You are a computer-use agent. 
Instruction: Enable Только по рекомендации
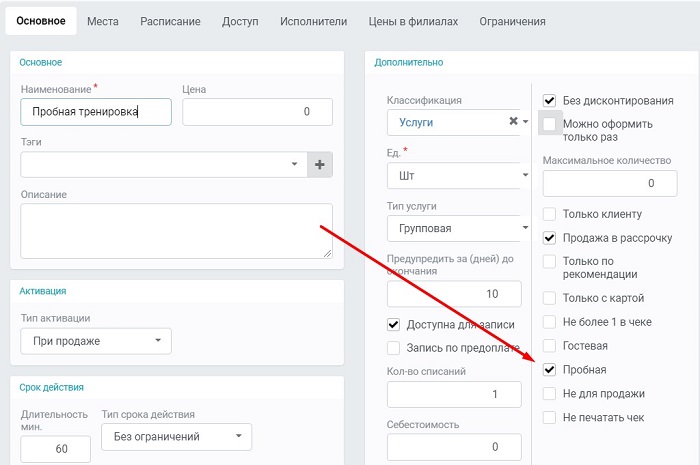(549, 261)
